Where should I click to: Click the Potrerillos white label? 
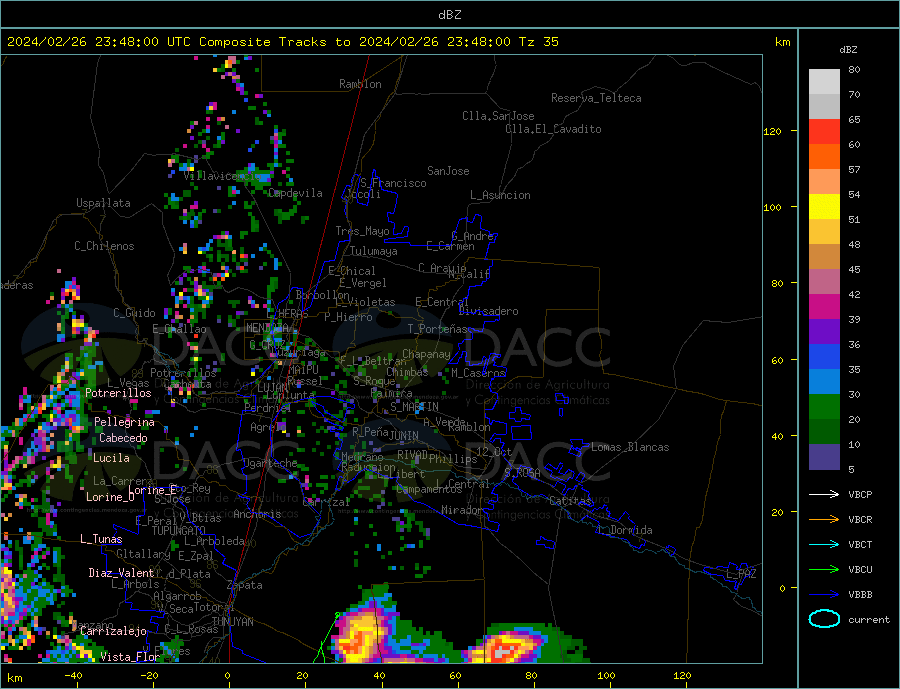coord(118,393)
